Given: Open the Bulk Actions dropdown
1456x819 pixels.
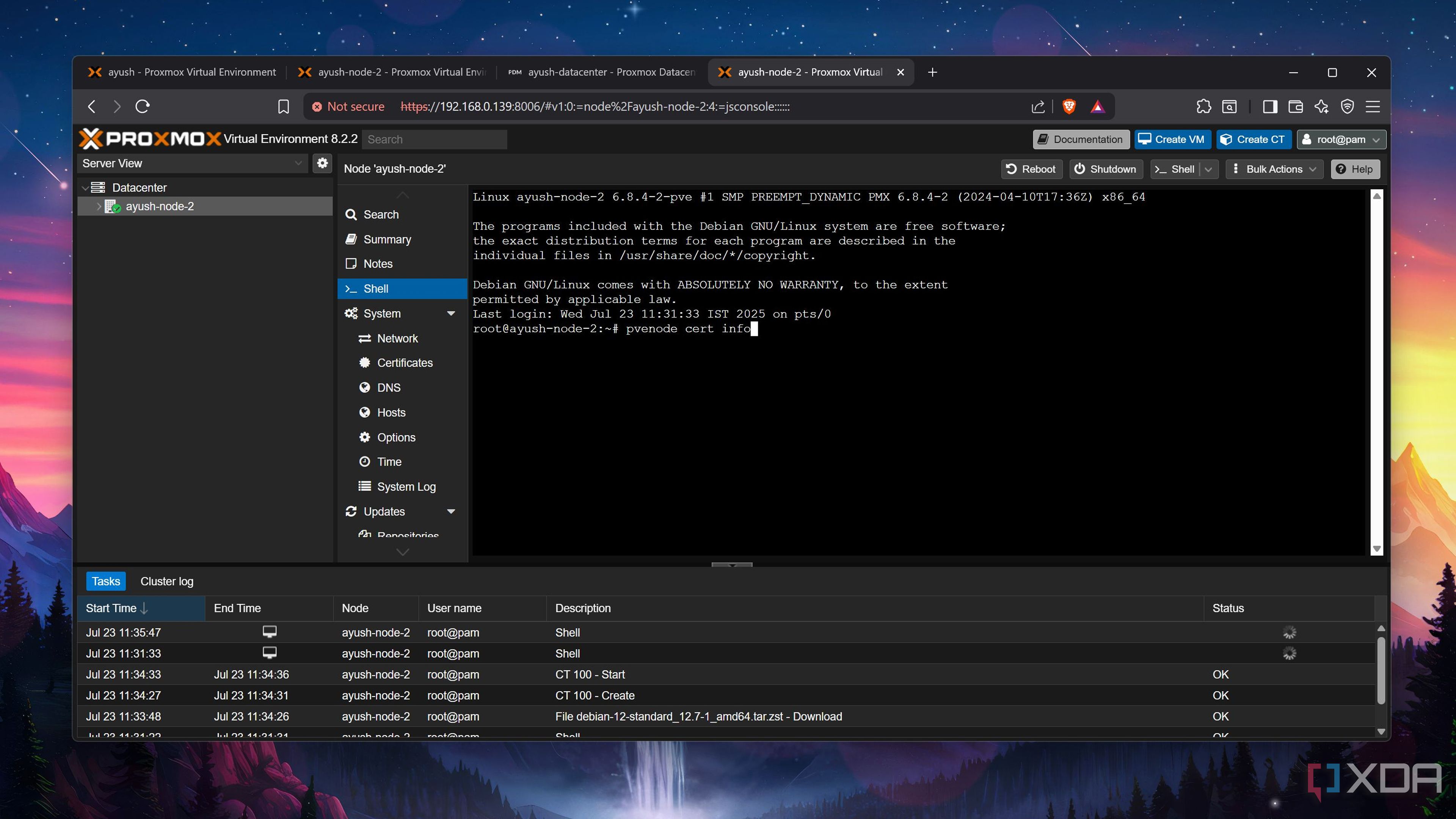Looking at the screenshot, I should coord(1274,169).
